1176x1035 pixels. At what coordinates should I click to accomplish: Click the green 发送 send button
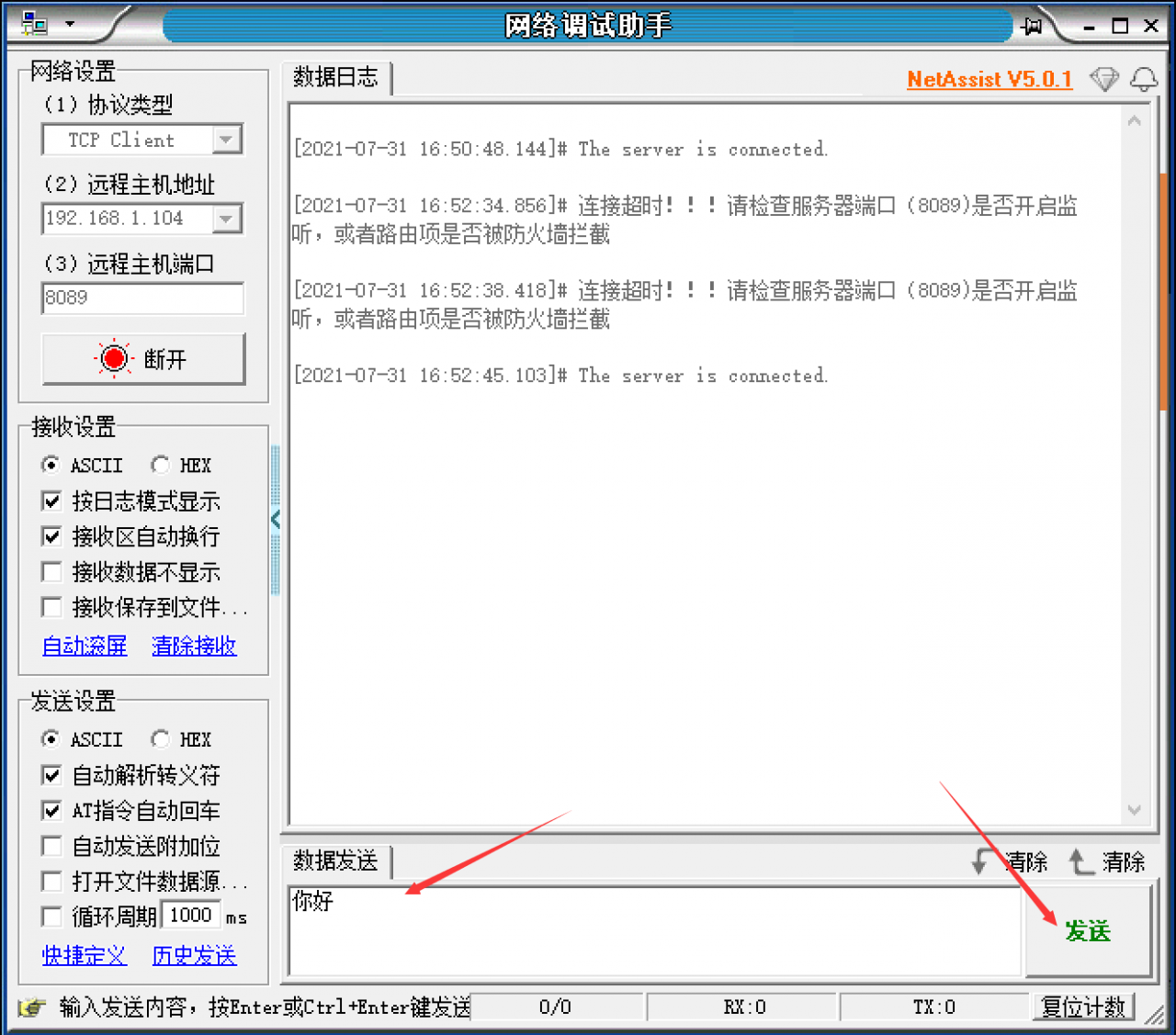pos(1088,931)
